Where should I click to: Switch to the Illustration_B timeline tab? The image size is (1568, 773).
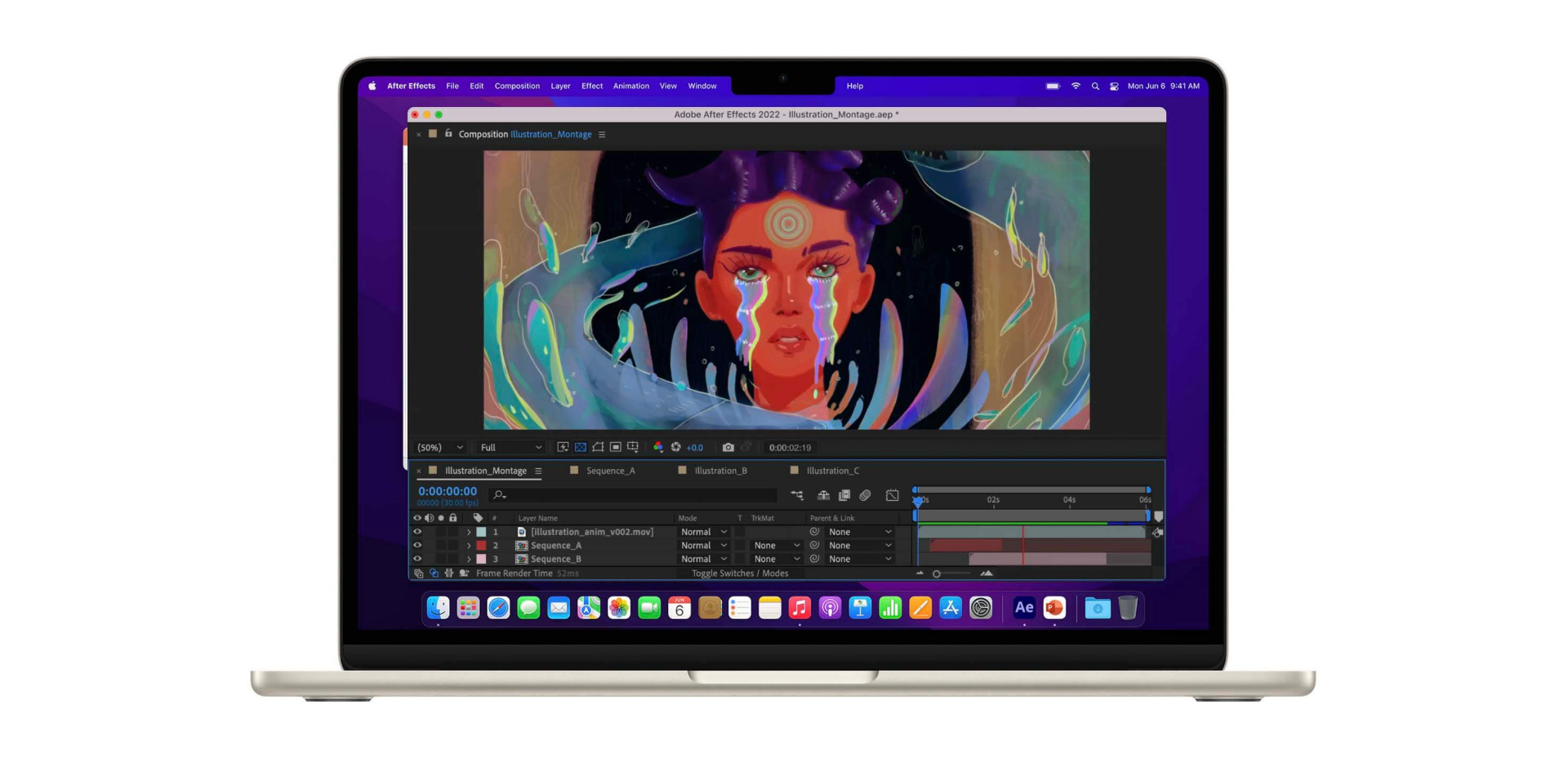[x=719, y=471]
